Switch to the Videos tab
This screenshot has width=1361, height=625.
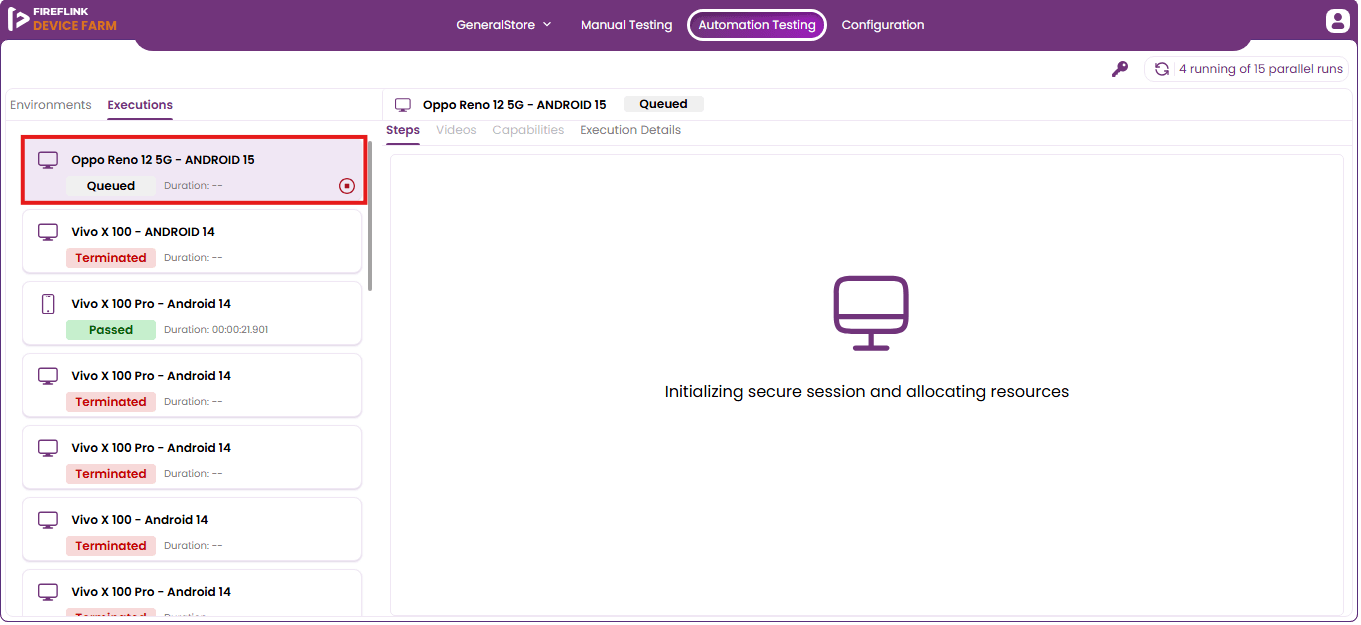click(x=456, y=130)
